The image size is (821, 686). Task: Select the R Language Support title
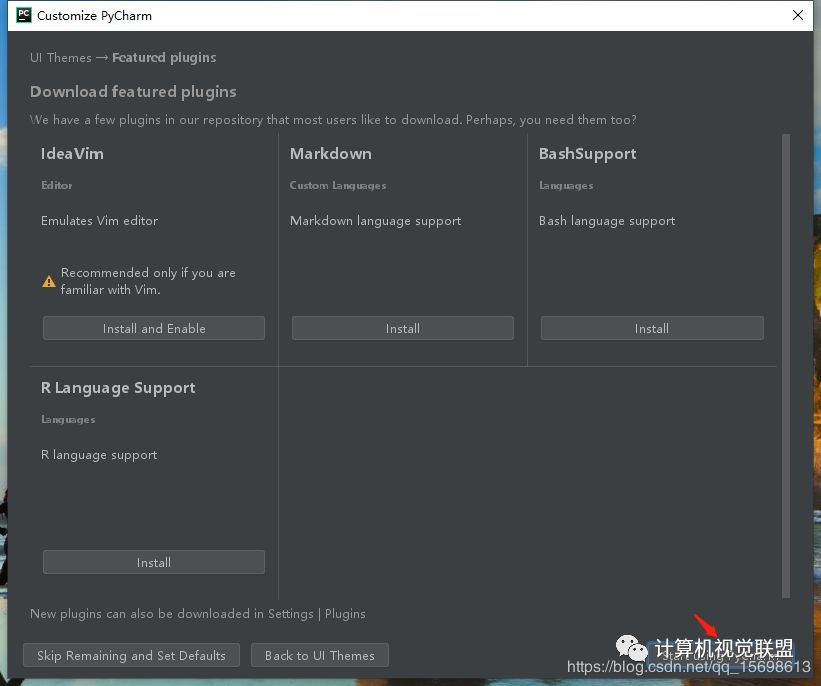[x=118, y=388]
